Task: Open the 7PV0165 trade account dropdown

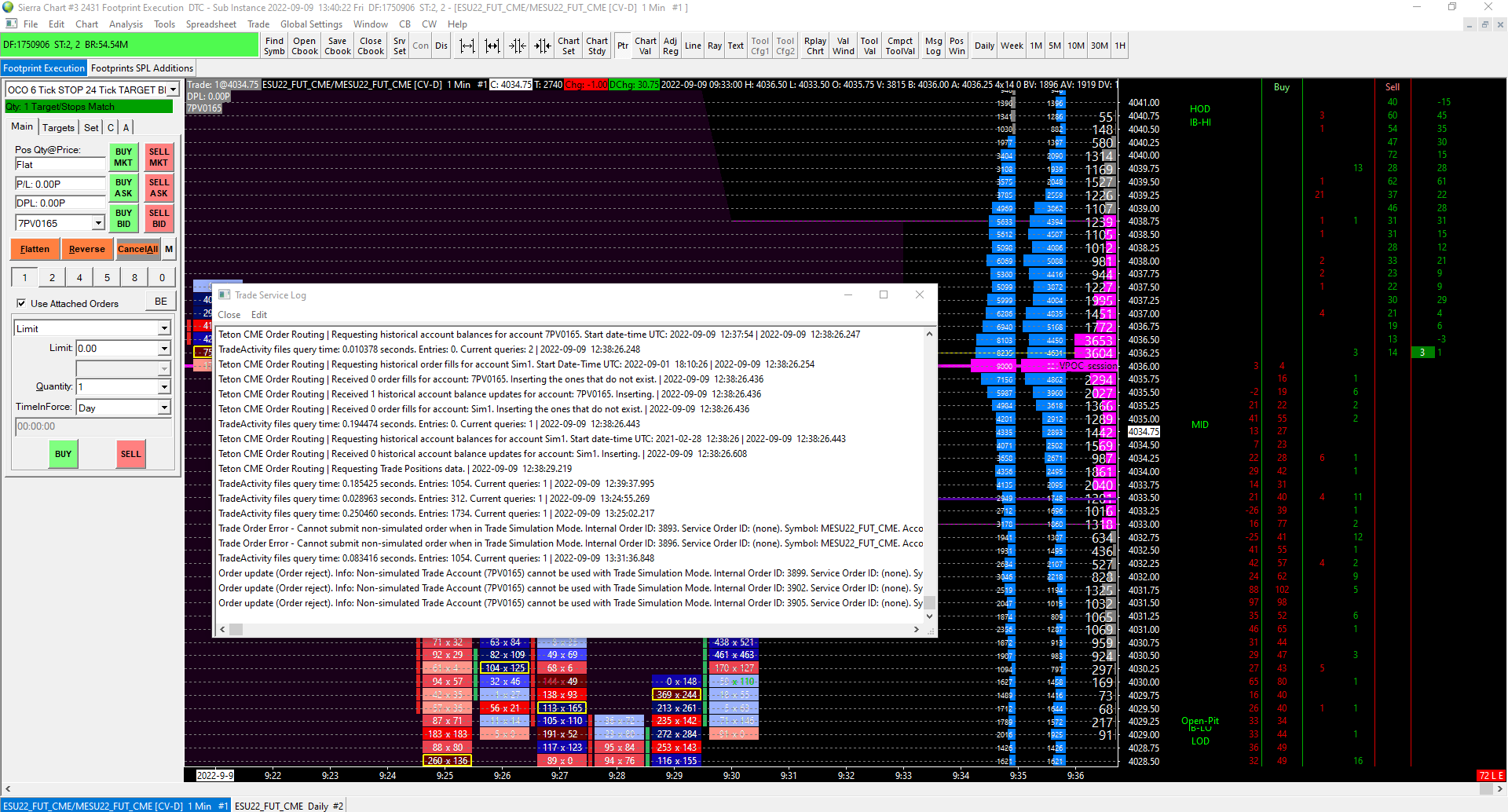Action: (x=99, y=224)
